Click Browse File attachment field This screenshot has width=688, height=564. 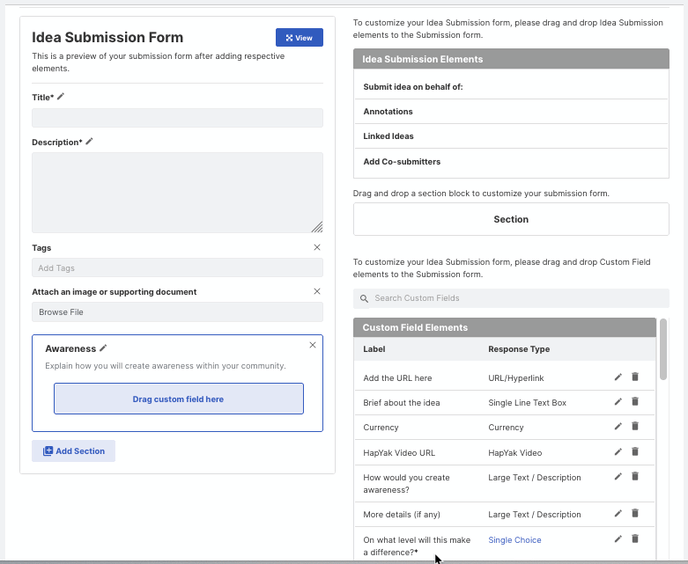(x=177, y=312)
